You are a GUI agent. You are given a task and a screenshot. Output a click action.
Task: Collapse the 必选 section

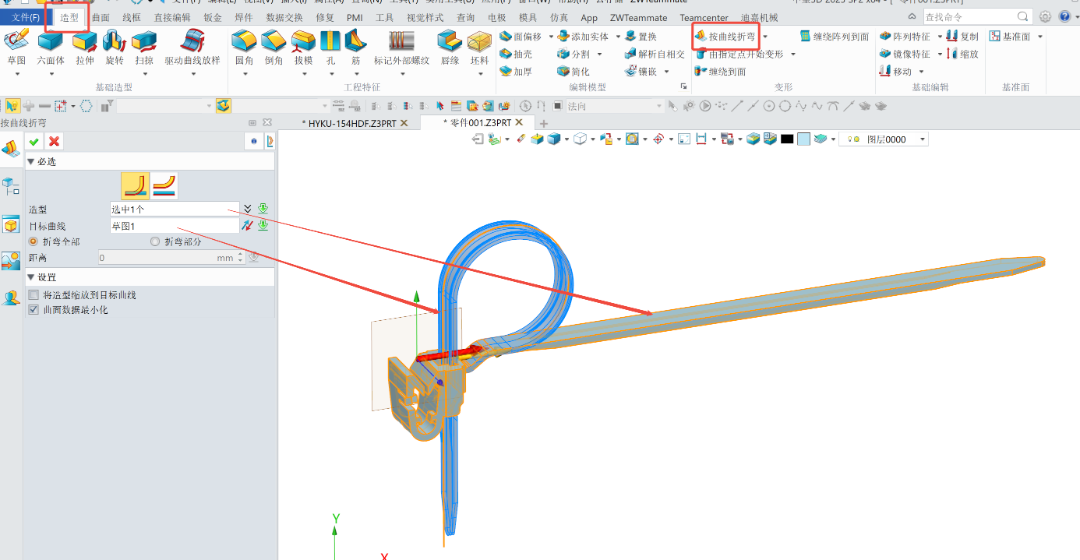point(30,161)
